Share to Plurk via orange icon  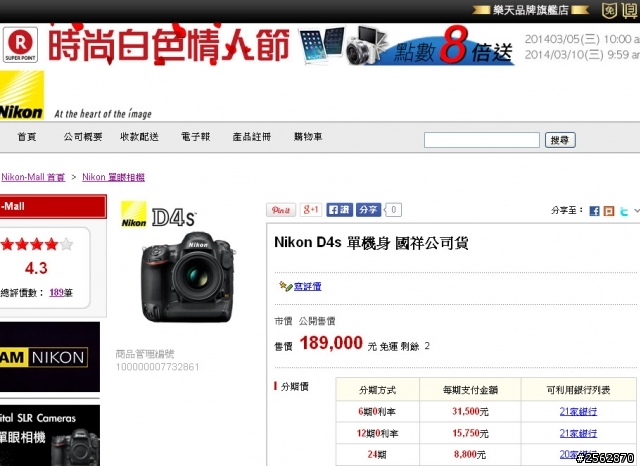coord(609,211)
